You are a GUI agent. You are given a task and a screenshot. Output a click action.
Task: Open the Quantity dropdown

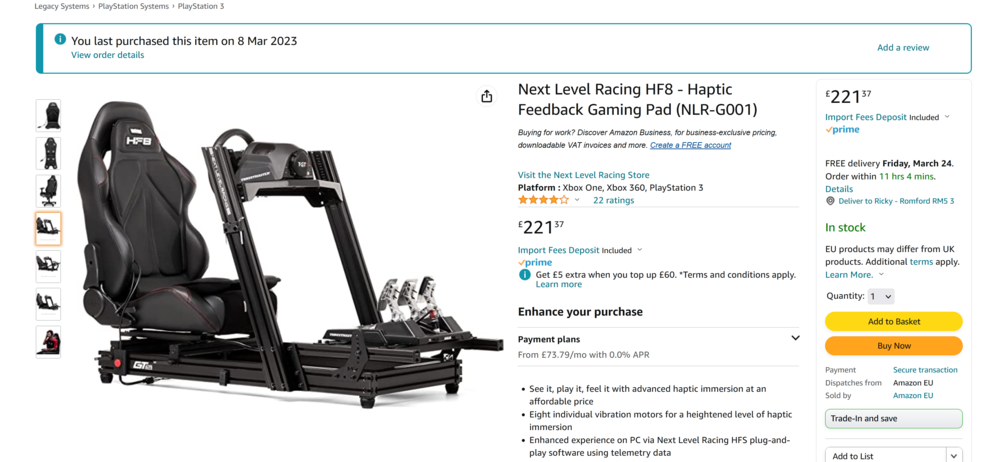(880, 297)
